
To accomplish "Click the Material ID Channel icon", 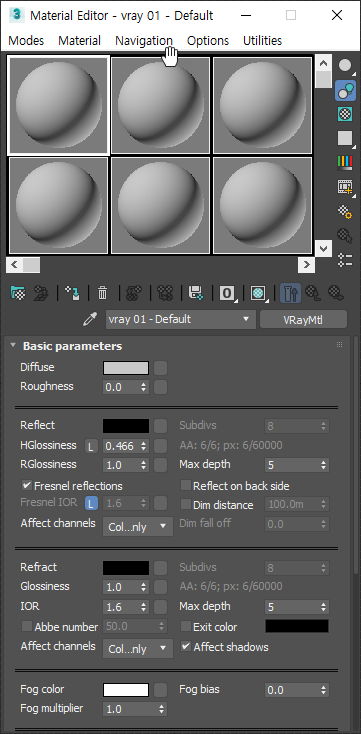I will (x=228, y=294).
